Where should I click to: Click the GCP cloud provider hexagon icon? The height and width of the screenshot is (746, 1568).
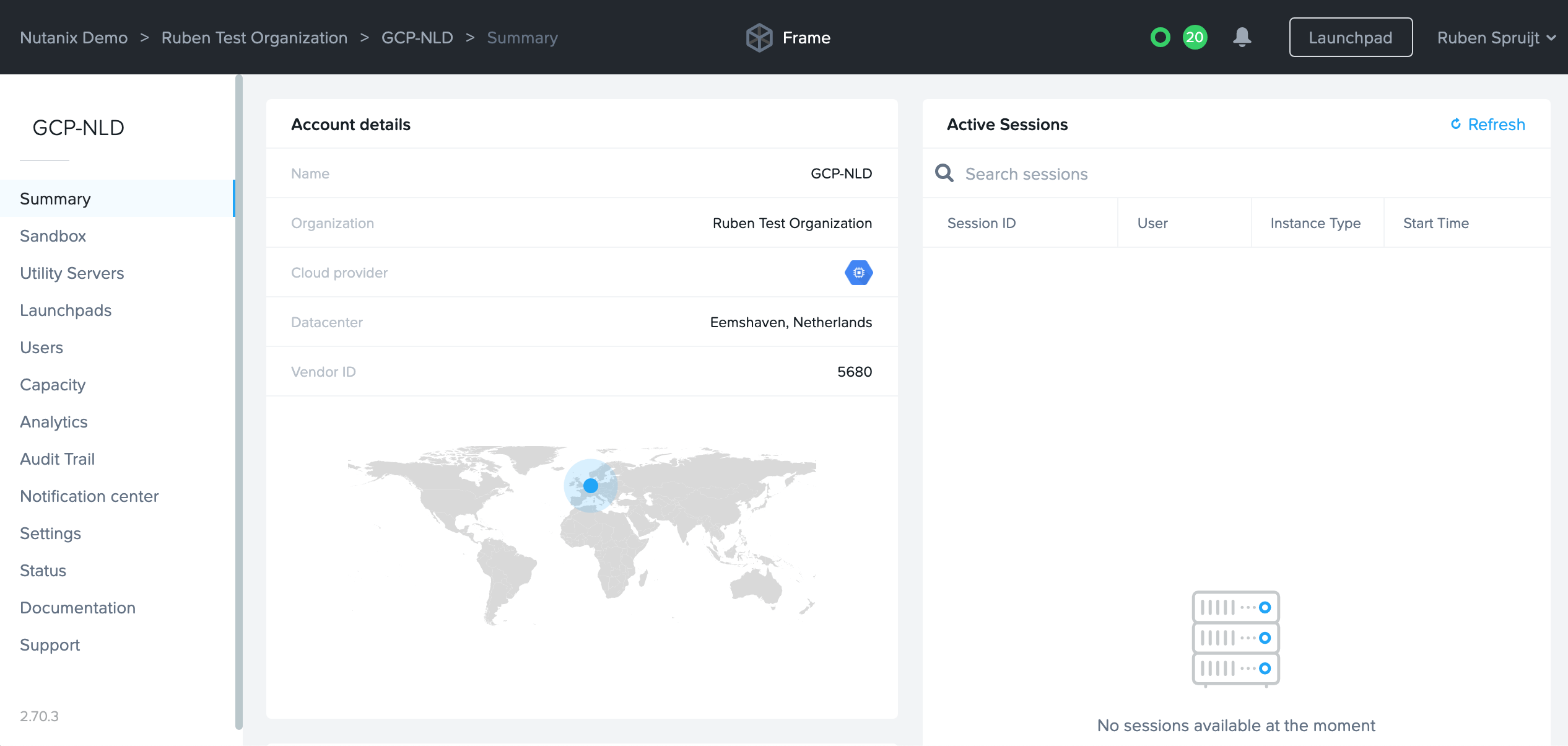point(858,272)
